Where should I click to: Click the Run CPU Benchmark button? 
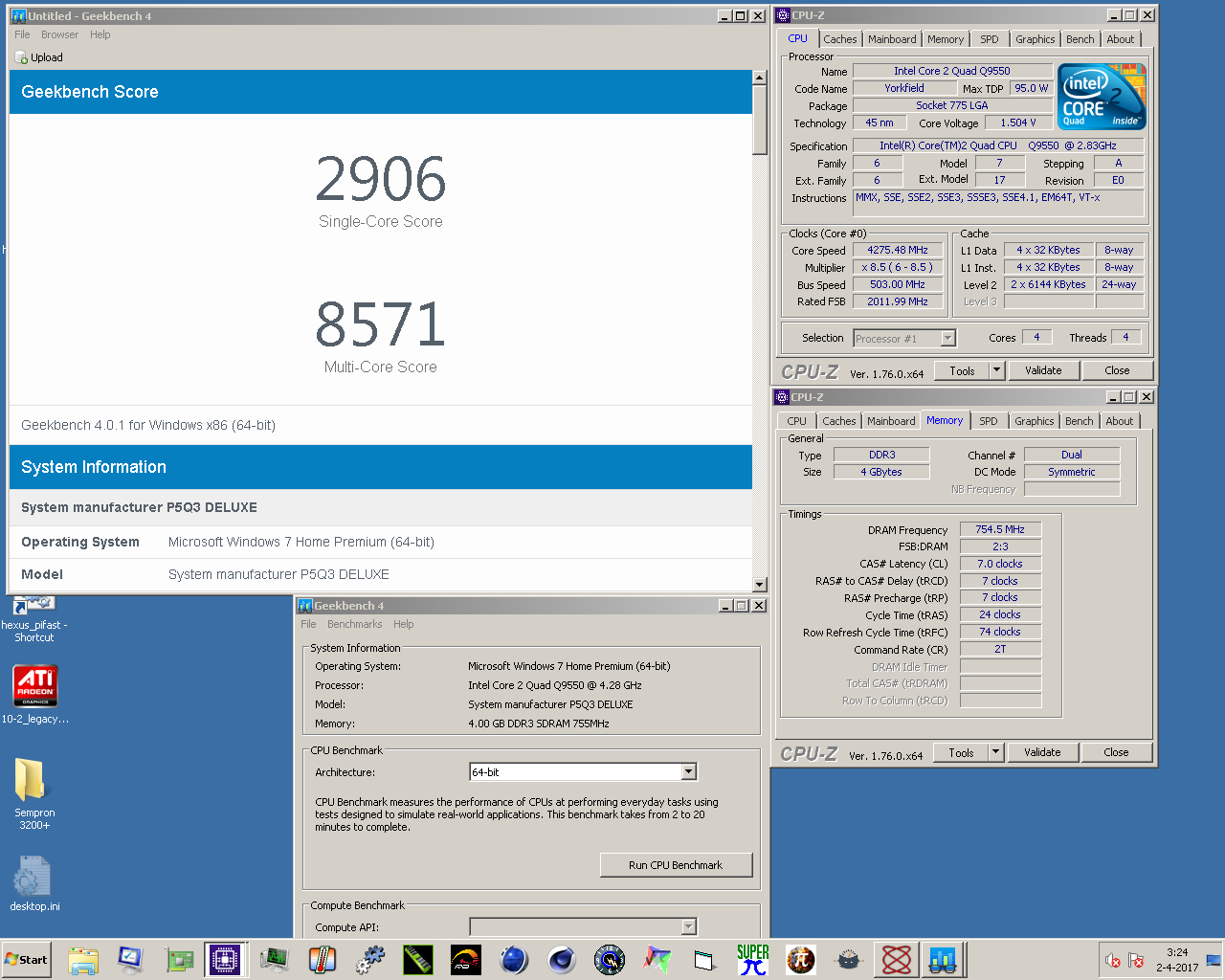(x=676, y=865)
